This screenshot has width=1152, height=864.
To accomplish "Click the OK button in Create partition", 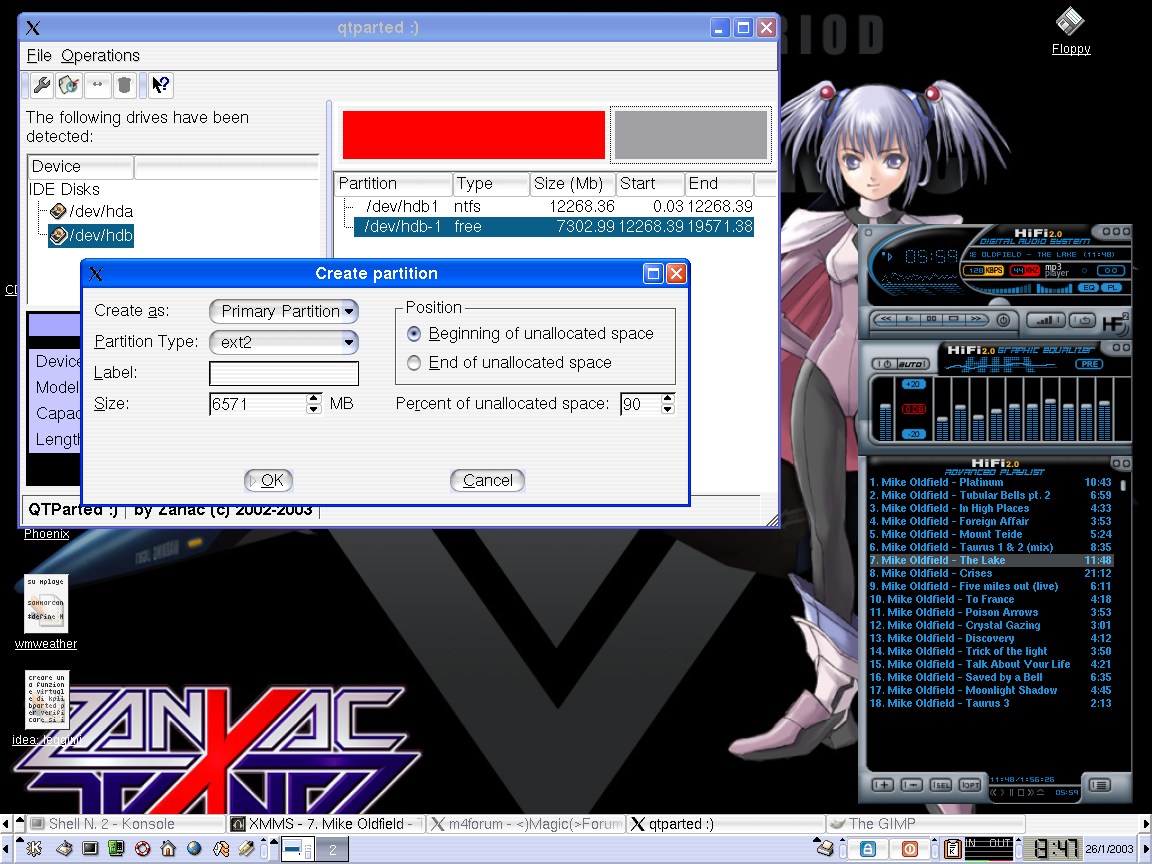I will click(268, 481).
